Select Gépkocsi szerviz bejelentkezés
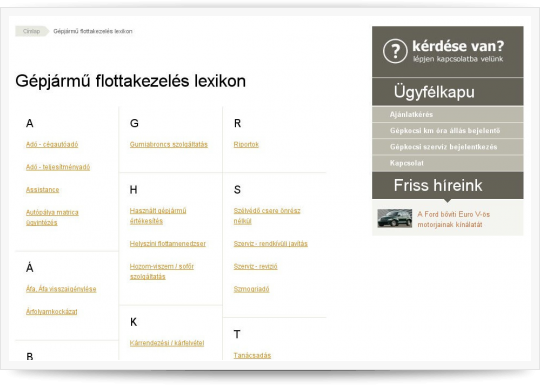 tap(447, 147)
